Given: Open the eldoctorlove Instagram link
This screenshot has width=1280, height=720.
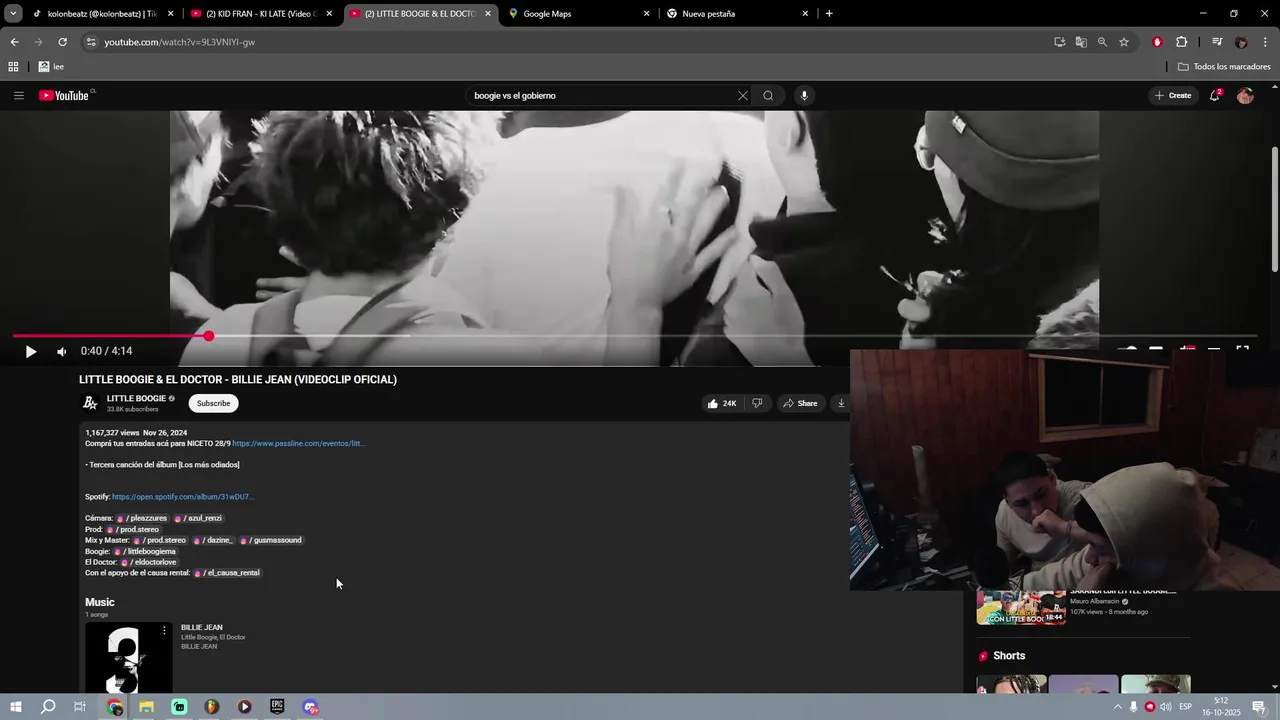Looking at the screenshot, I should click(x=149, y=562).
